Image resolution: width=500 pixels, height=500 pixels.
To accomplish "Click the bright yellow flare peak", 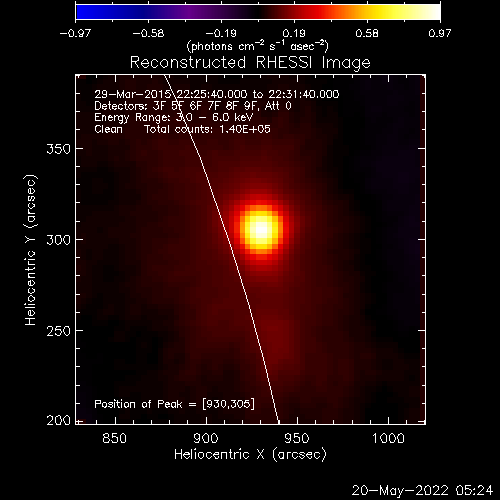I will (262, 230).
